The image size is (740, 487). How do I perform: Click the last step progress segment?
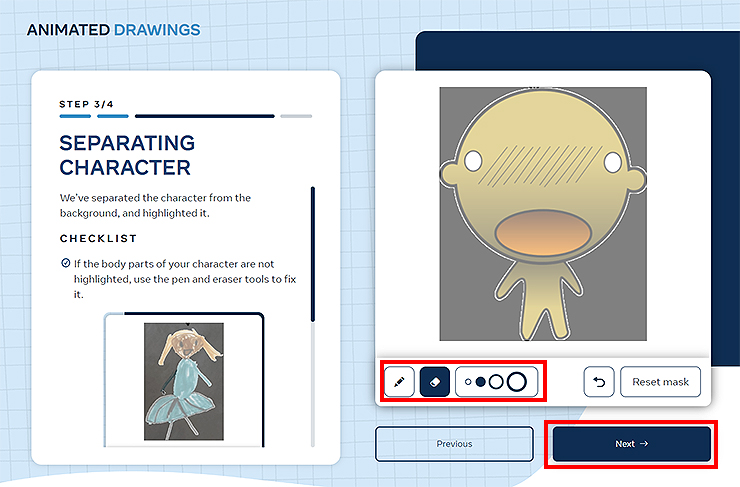[296, 116]
